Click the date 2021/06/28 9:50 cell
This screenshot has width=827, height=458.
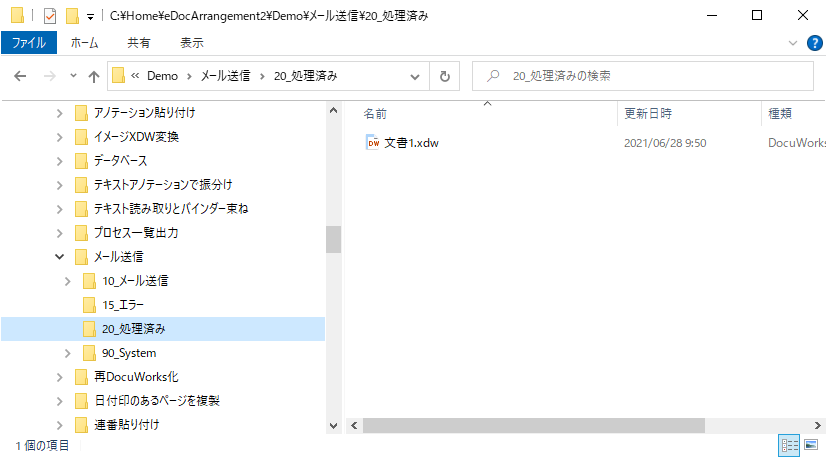tap(665, 143)
